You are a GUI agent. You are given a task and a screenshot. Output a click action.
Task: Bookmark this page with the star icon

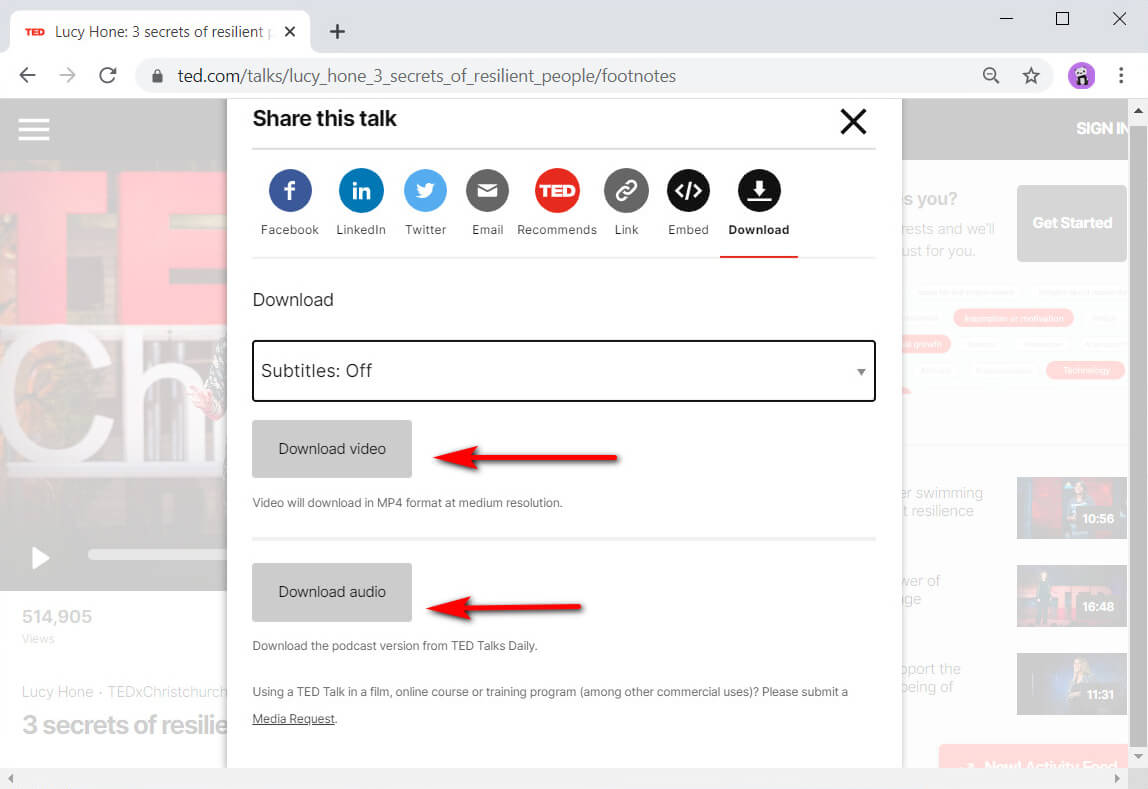pos(1031,75)
